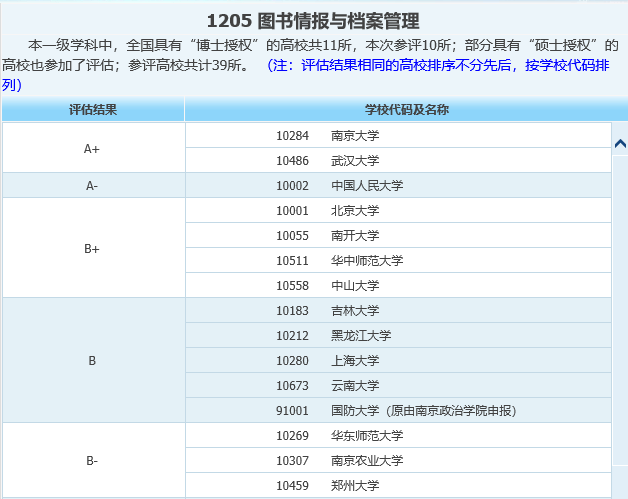The image size is (628, 499).
Task: Select the 上海大学 row
Action: 355,360
